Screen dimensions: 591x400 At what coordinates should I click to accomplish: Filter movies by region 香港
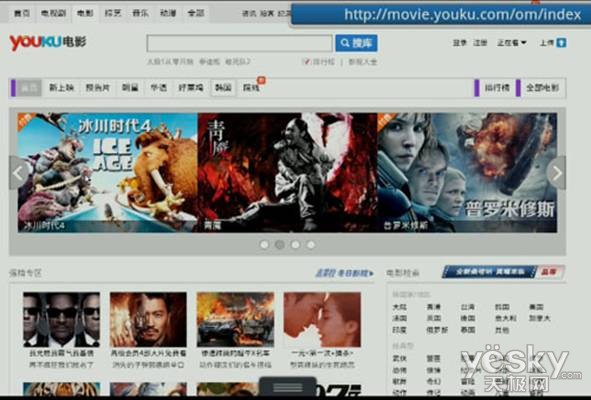click(x=433, y=307)
